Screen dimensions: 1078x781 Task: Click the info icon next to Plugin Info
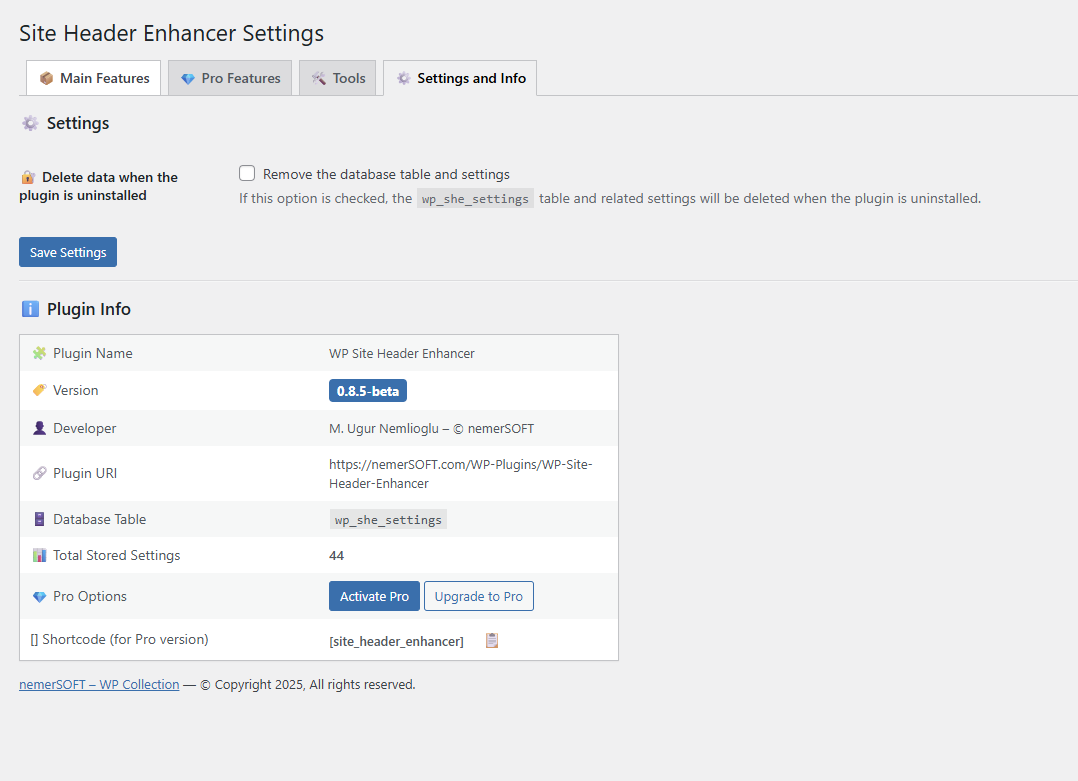tap(30, 308)
